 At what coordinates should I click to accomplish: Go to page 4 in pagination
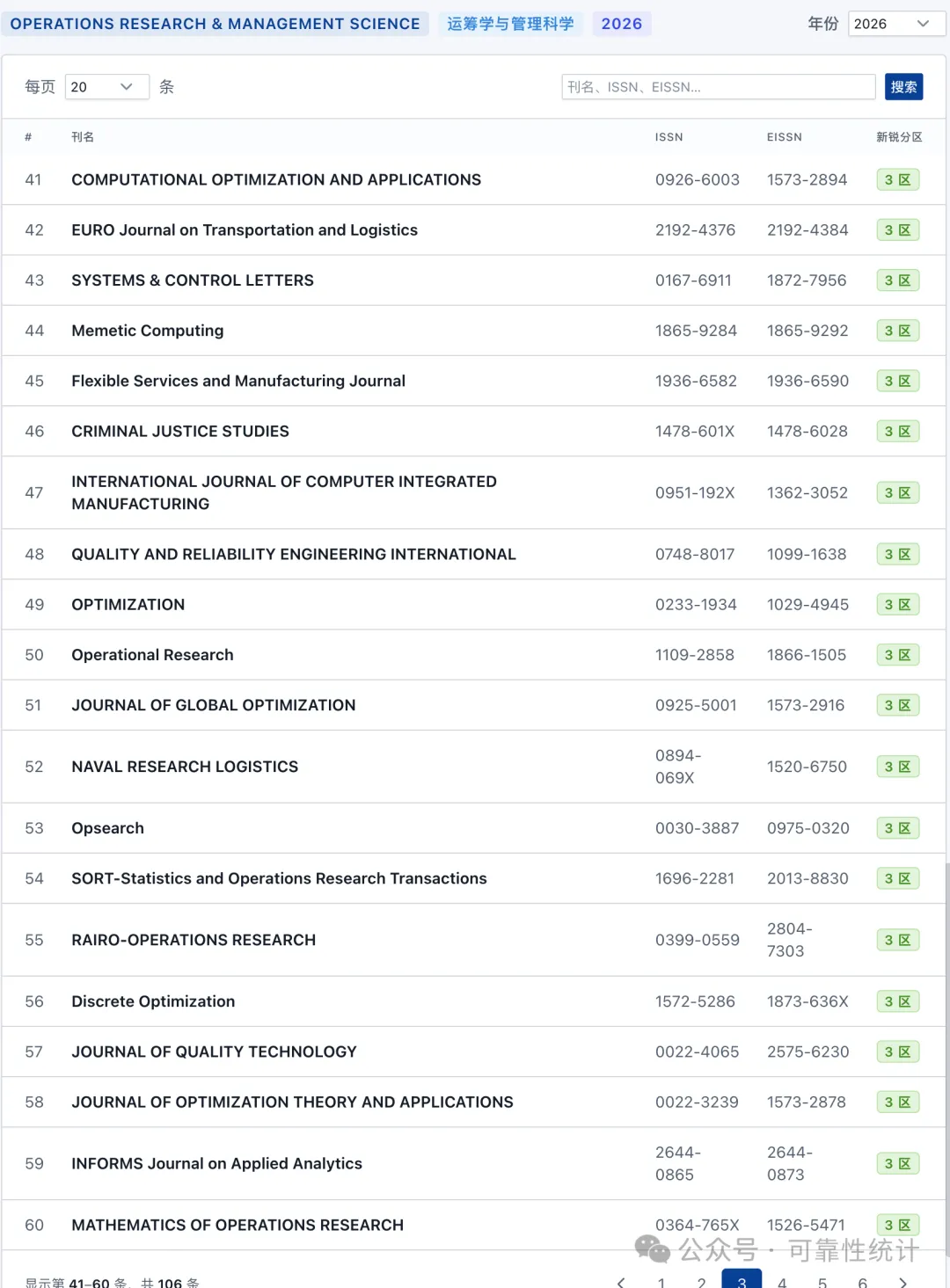pyautogui.click(x=782, y=1282)
